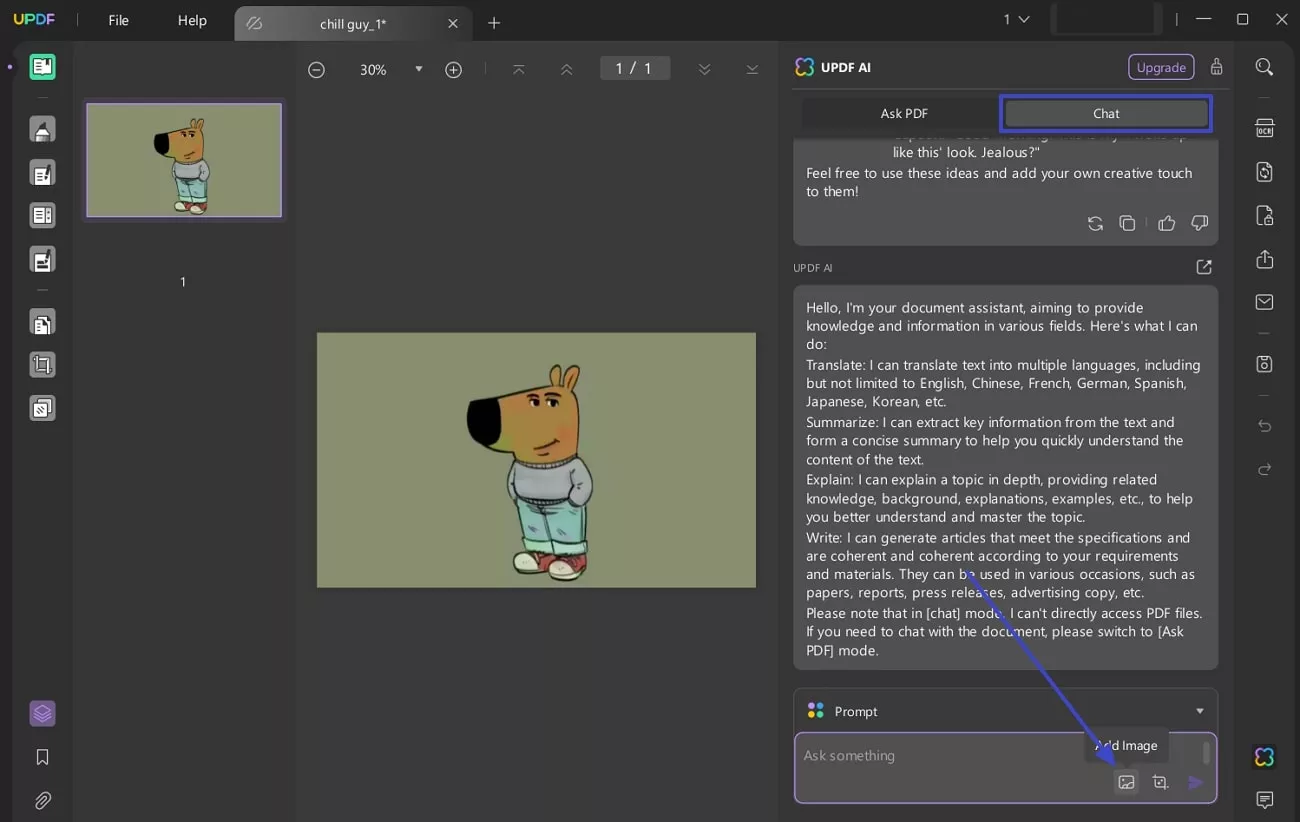The height and width of the screenshot is (822, 1300).
Task: Open the search magnifier icon
Action: click(1264, 67)
